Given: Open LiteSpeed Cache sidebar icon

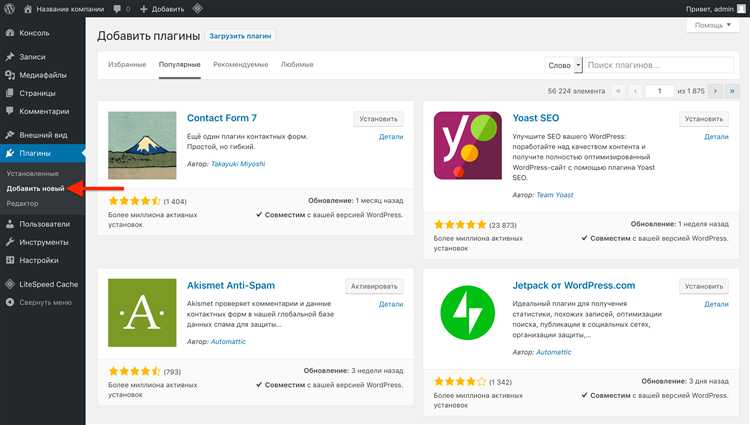Looking at the screenshot, I should point(10,284).
